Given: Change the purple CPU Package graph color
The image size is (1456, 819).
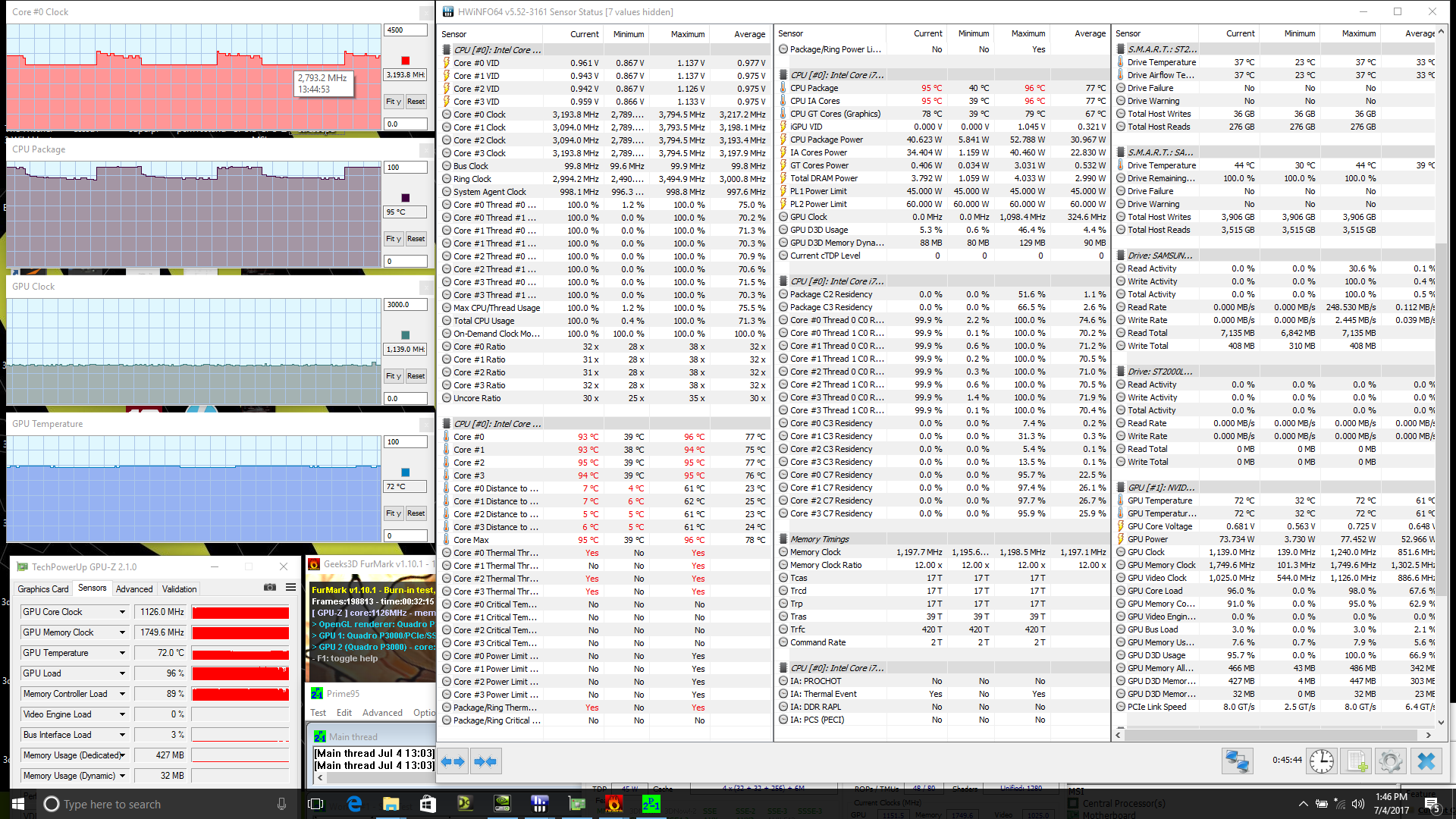Looking at the screenshot, I should click(x=406, y=198).
